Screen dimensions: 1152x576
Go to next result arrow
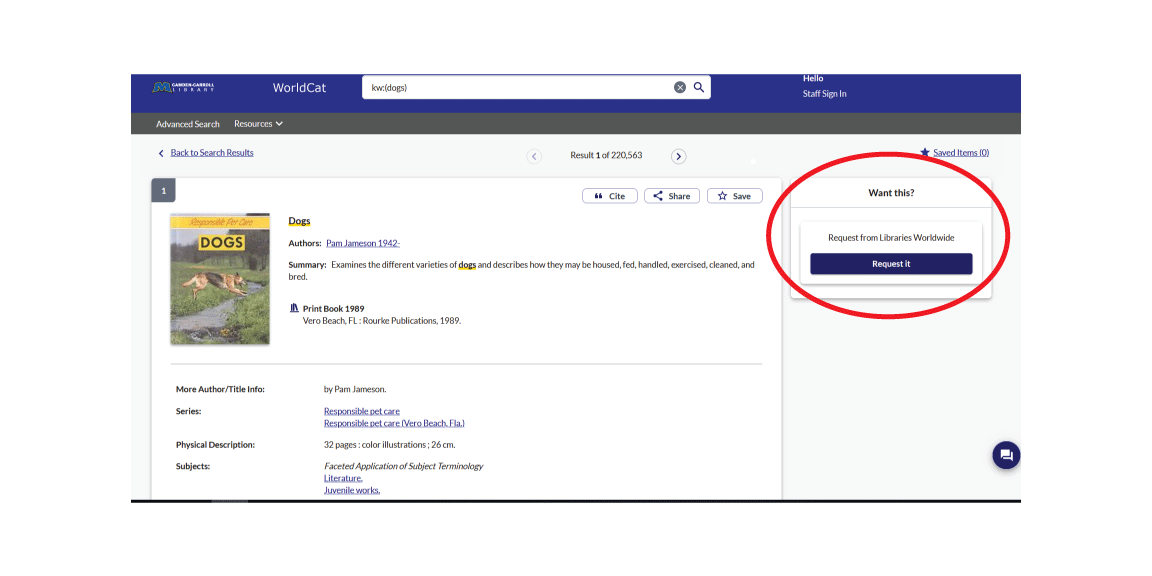pyautogui.click(x=679, y=156)
